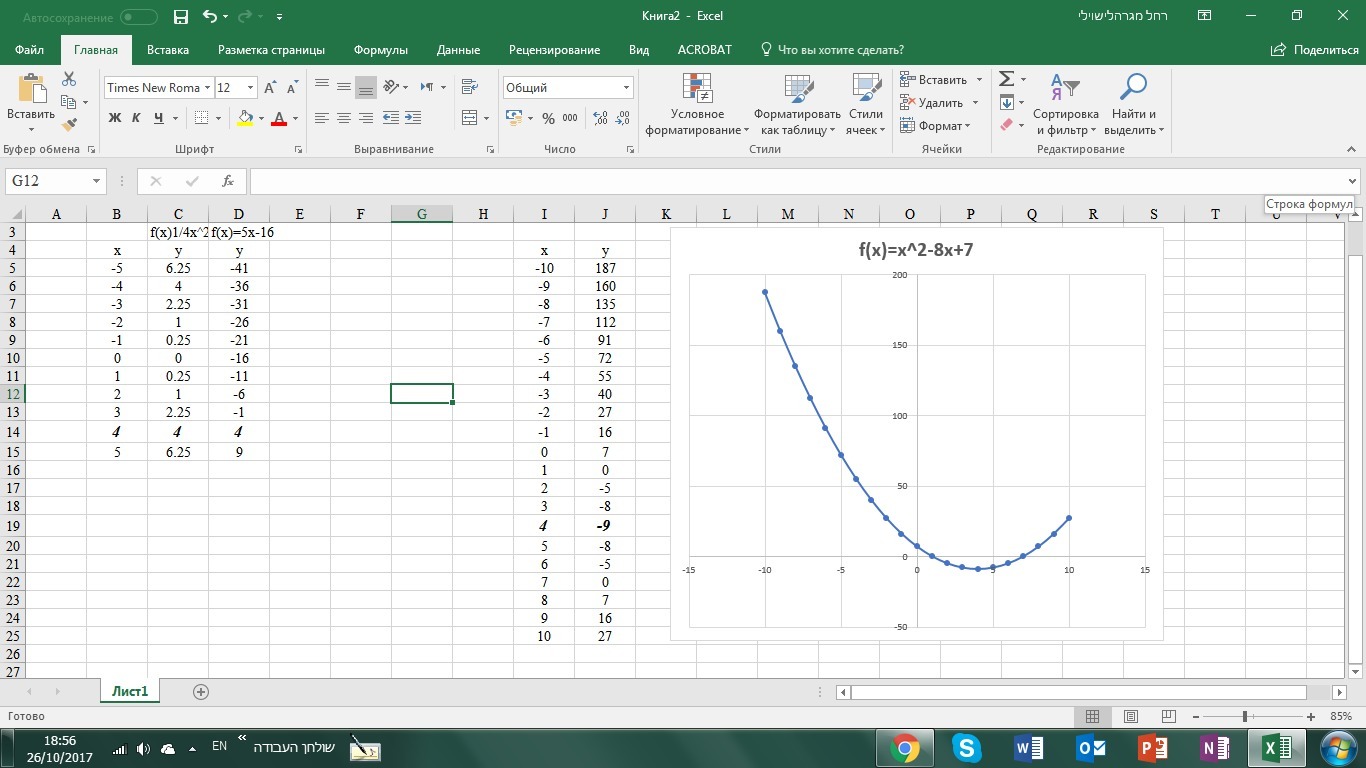Screen dimensions: 1366x768
Task: Click the AutoSum sigma icon
Action: click(1006, 79)
